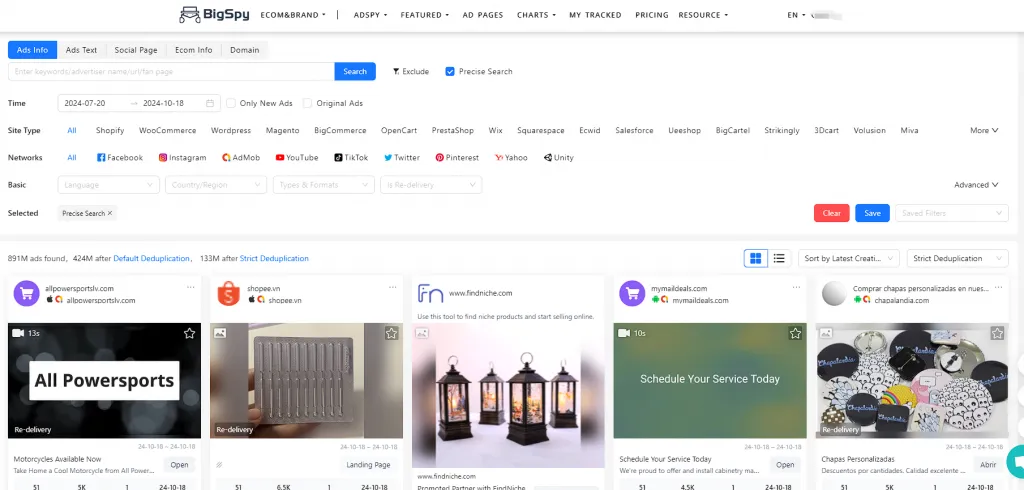
Task: Toggle the Precise Search checkbox
Action: 450,72
